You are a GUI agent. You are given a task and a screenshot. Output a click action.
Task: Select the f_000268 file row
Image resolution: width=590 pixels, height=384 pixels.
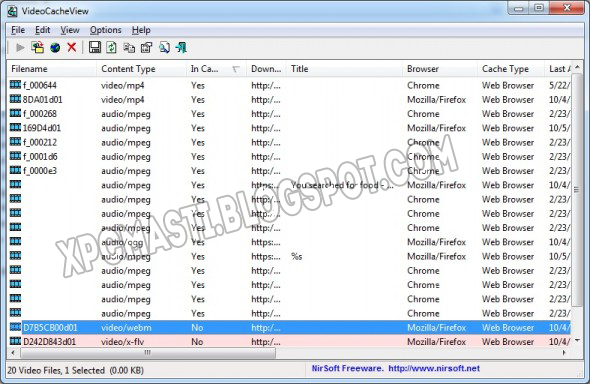point(289,114)
